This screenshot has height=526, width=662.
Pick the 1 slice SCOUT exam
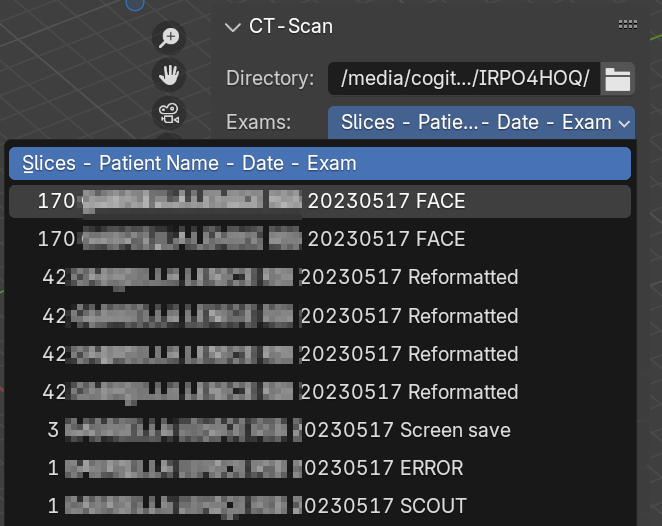pos(320,506)
